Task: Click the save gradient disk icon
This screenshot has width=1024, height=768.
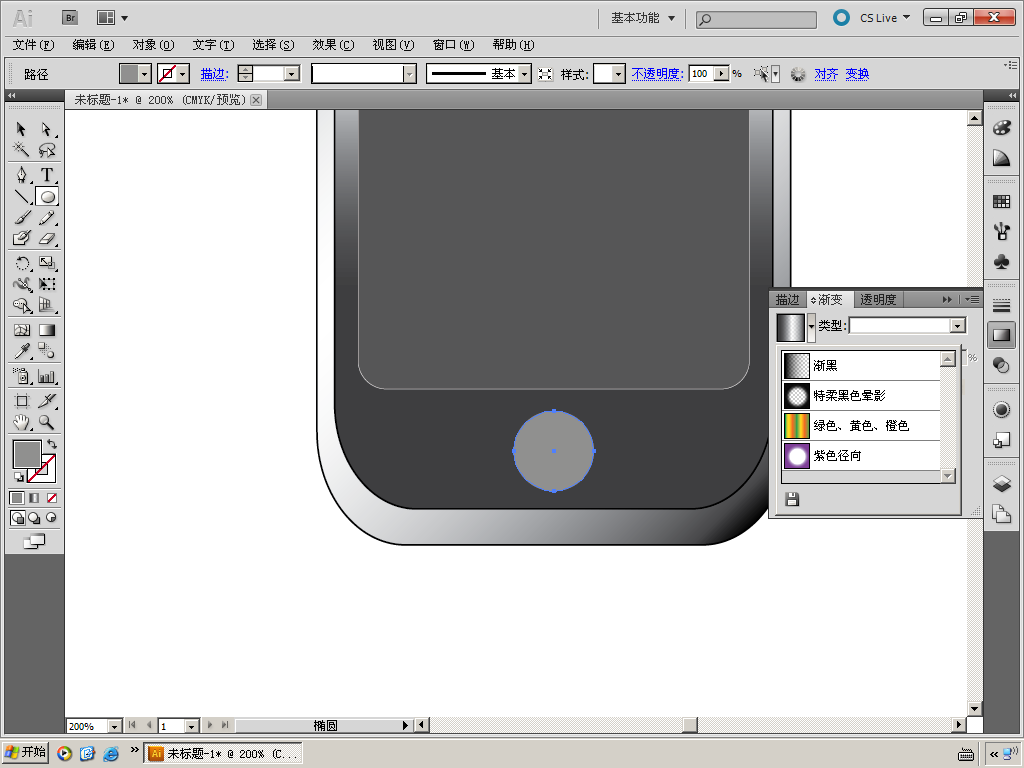Action: pyautogui.click(x=792, y=499)
